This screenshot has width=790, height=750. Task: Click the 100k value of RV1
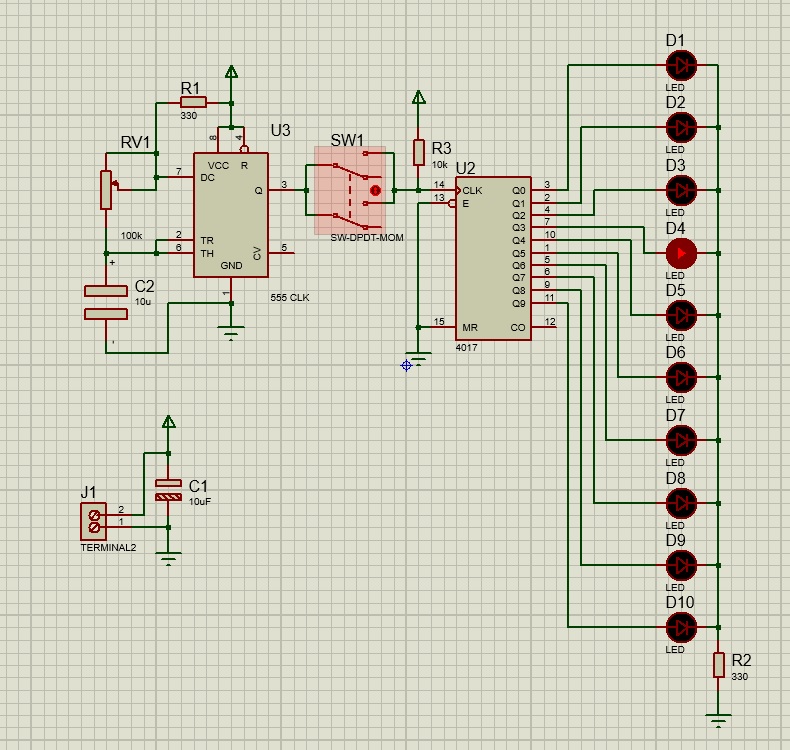[131, 236]
